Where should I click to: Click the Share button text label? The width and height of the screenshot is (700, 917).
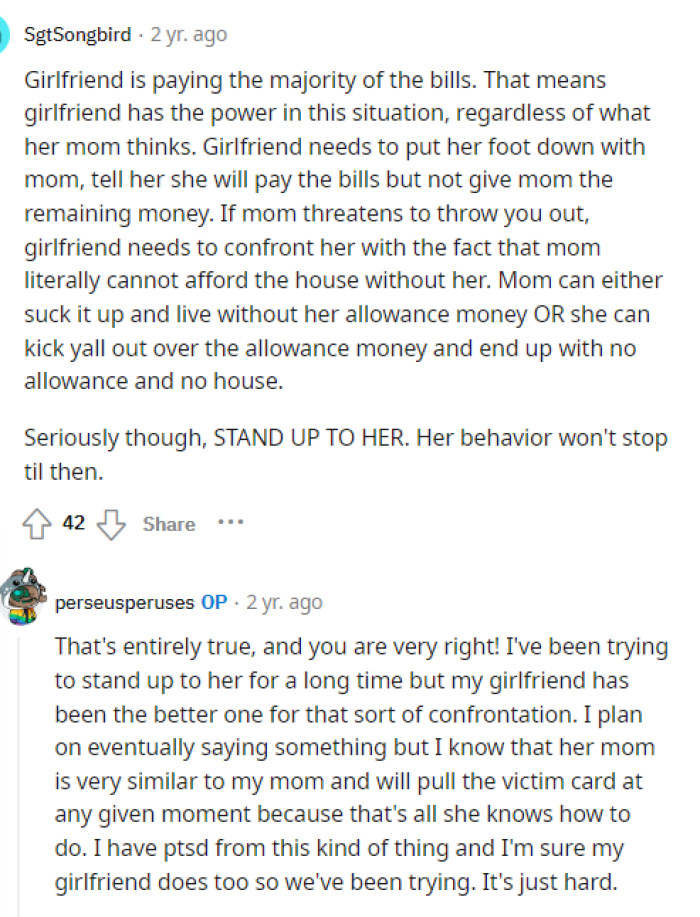pos(168,523)
